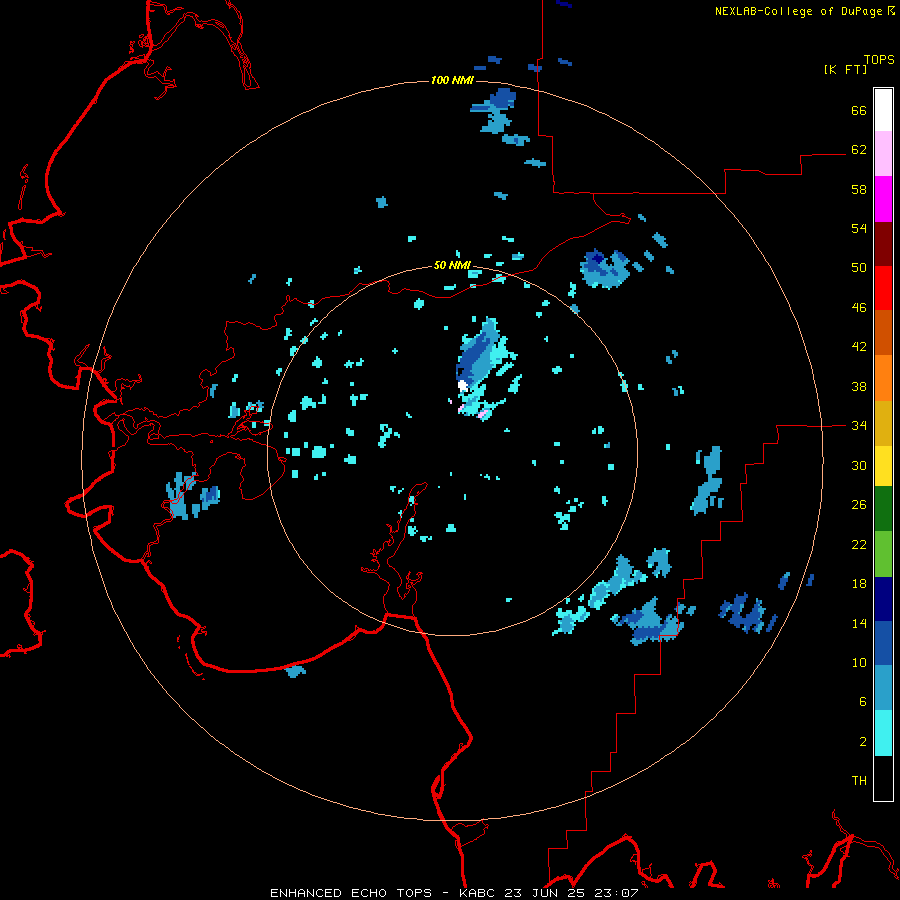Click the "50 NMI" range ring label
Viewport: 900px width, 900px height.
click(452, 265)
